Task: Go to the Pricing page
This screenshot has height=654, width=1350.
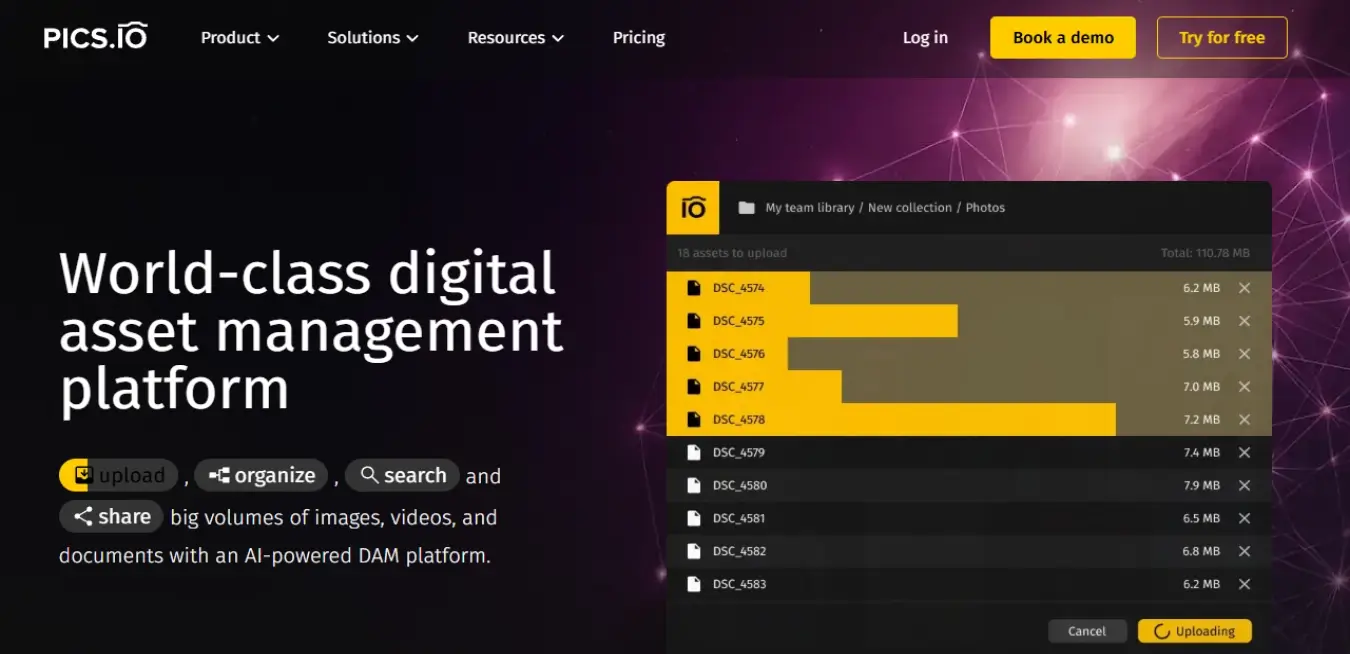Action: click(639, 37)
